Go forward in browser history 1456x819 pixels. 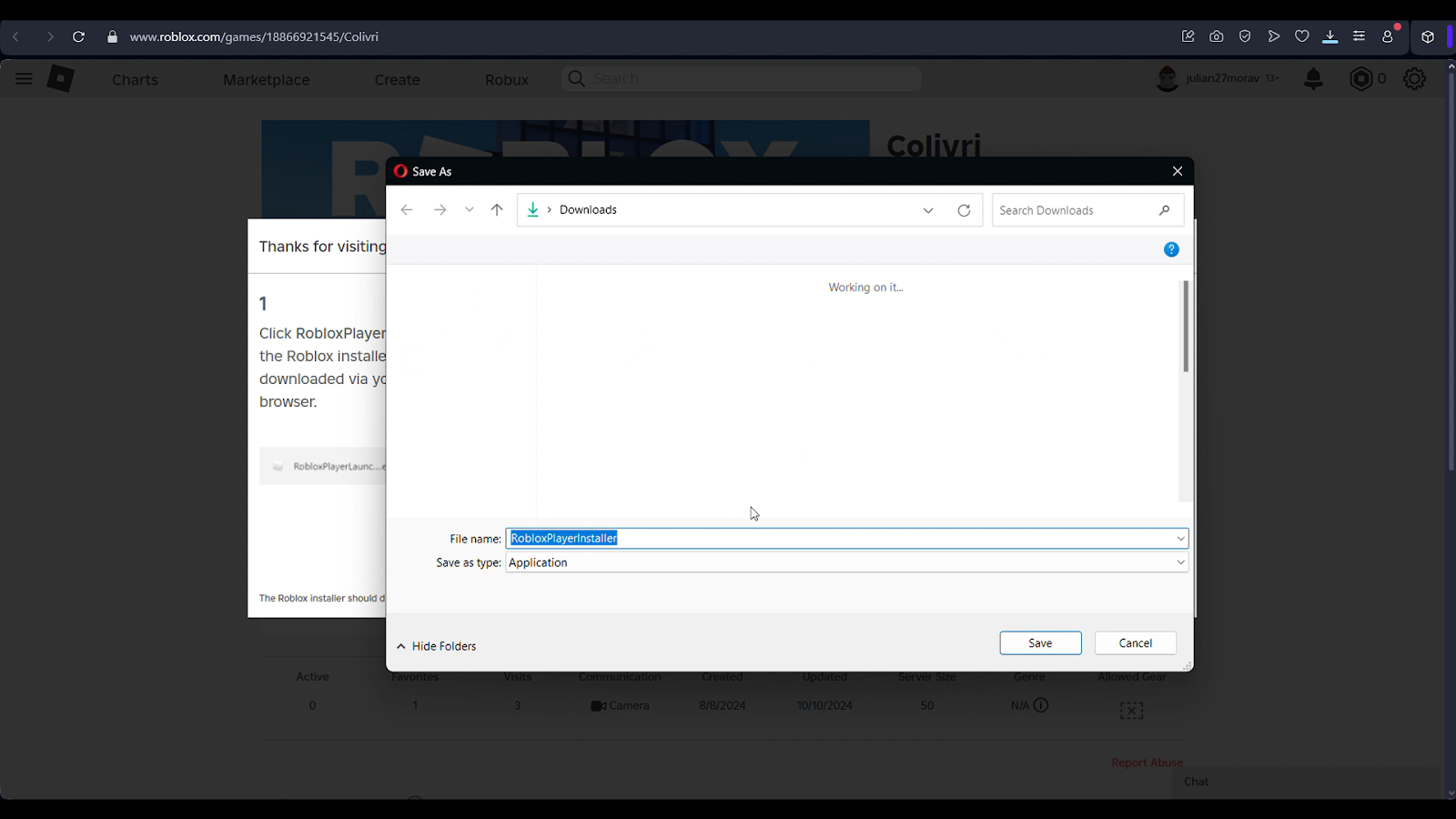pyautogui.click(x=50, y=36)
